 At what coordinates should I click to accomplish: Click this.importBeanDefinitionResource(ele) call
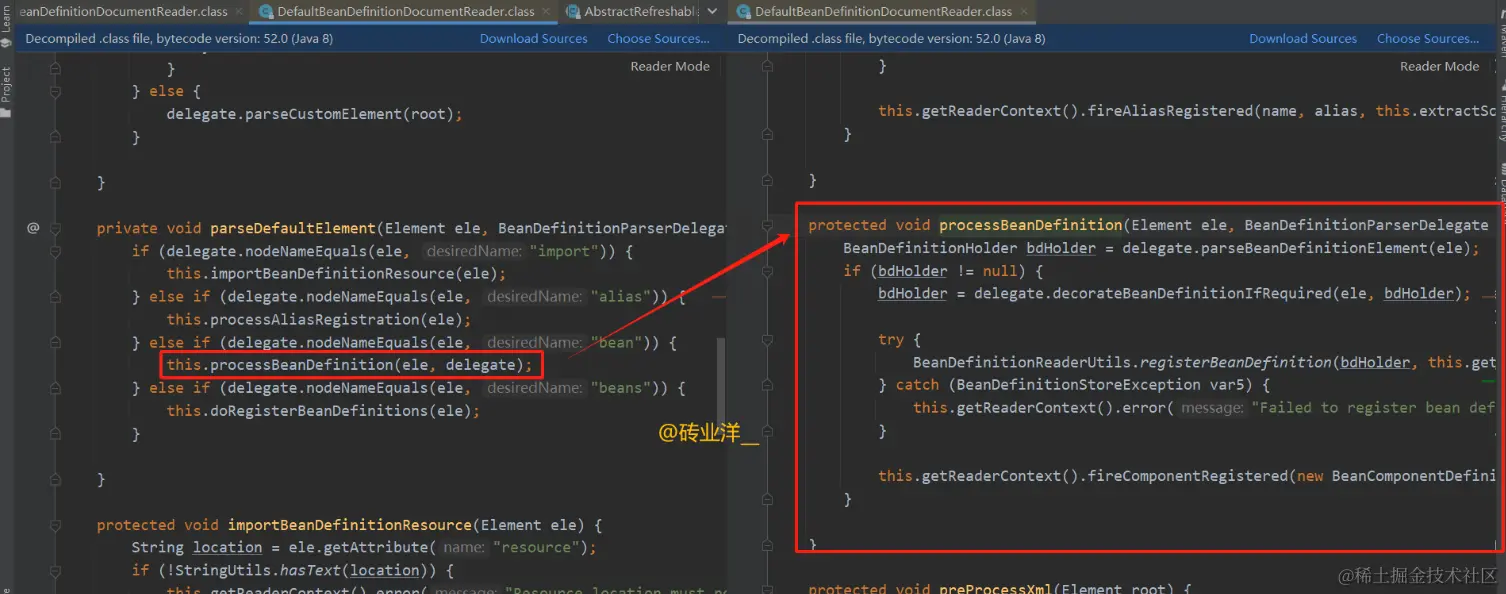click(x=336, y=274)
